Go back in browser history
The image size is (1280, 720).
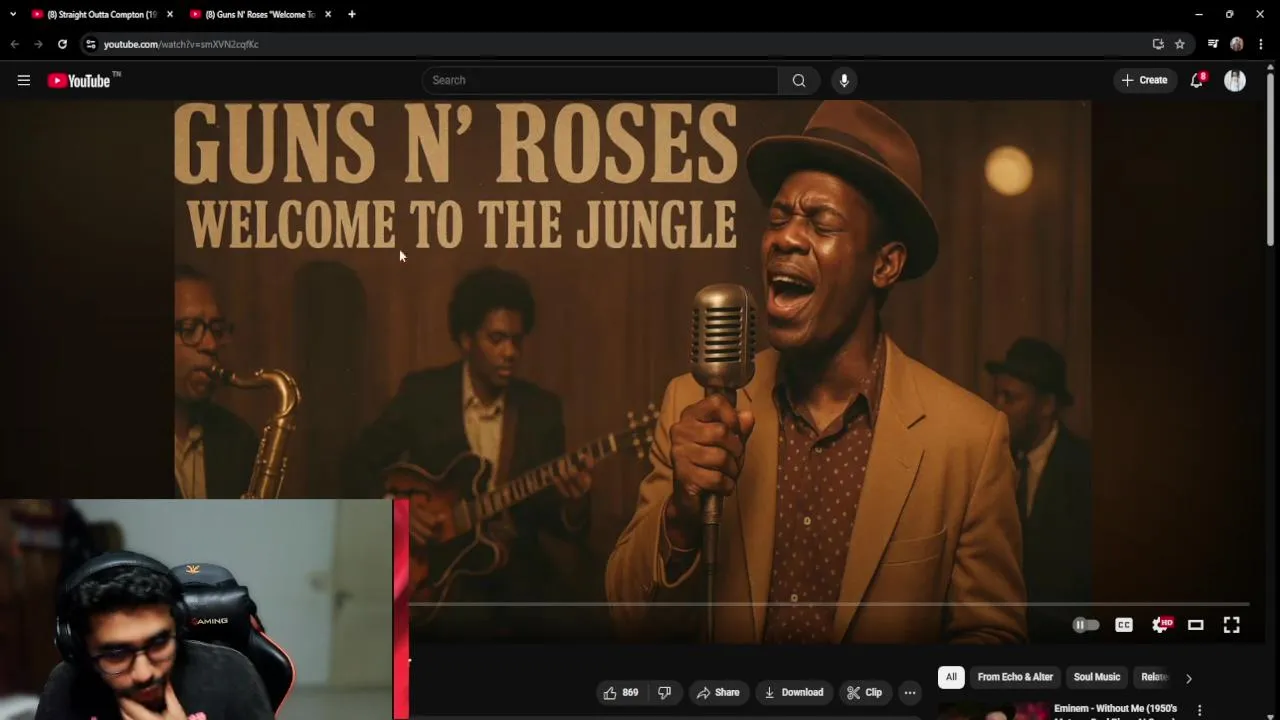[x=14, y=44]
